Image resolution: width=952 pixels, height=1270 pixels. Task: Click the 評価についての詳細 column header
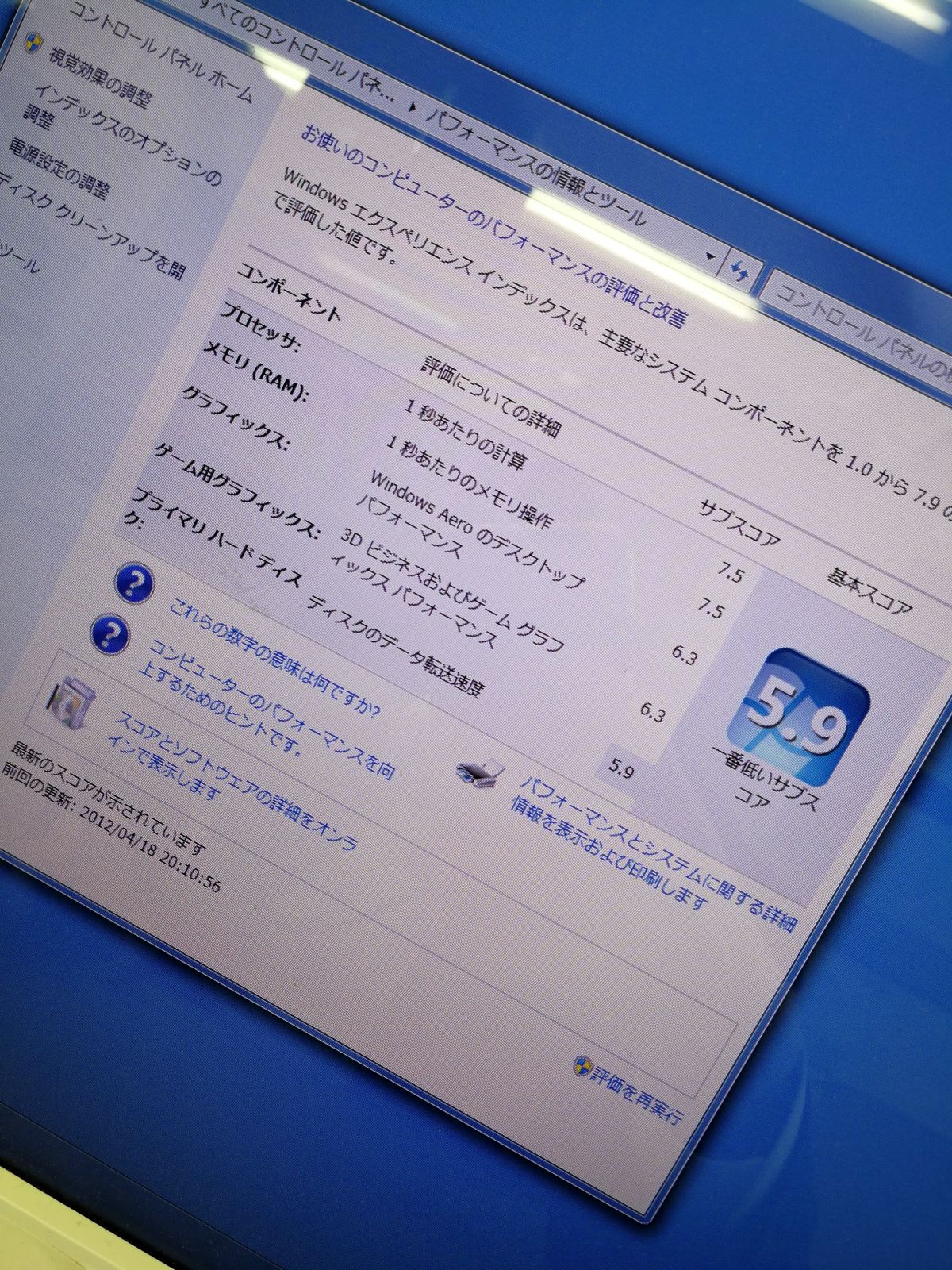click(490, 396)
